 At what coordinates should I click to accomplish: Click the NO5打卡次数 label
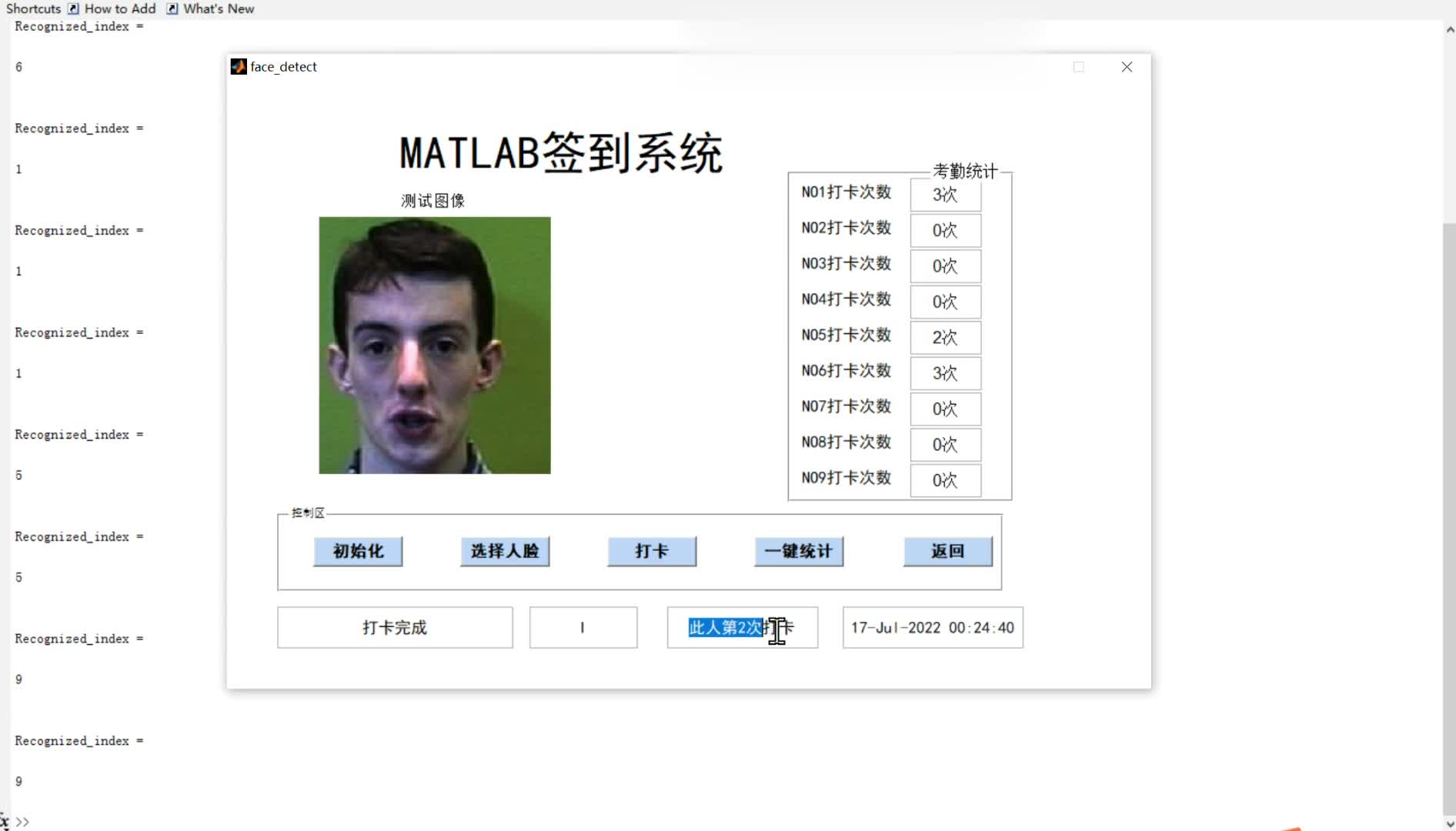[x=847, y=335]
